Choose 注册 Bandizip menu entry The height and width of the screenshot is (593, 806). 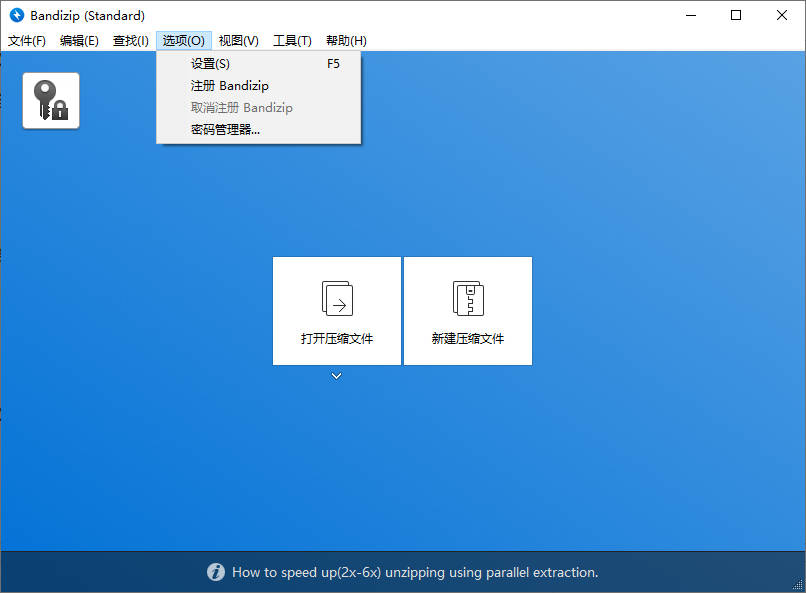tap(229, 86)
